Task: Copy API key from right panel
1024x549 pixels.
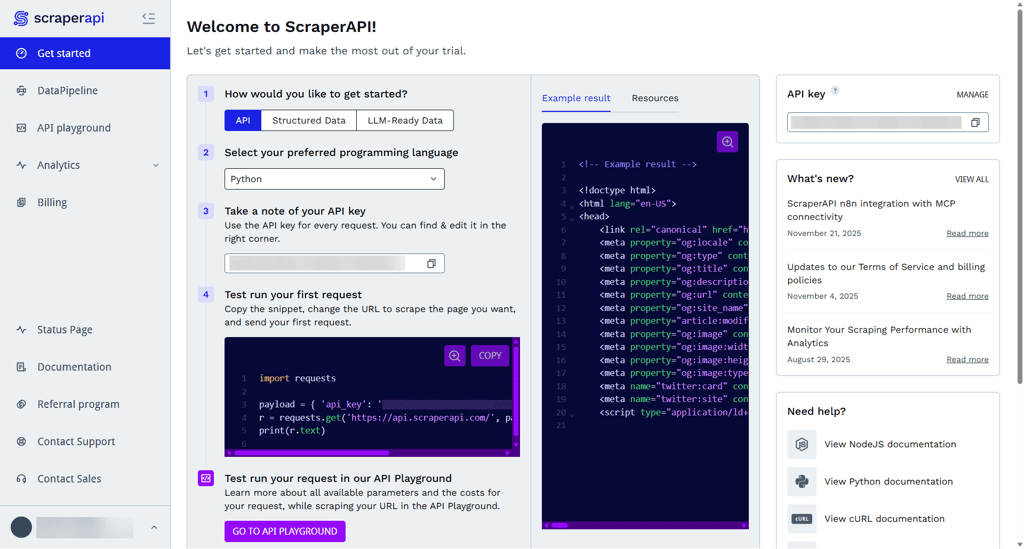Action: (x=975, y=123)
